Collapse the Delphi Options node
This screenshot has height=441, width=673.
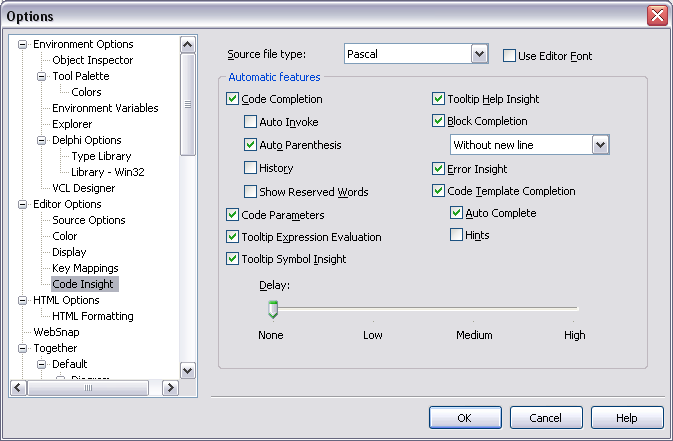(x=42, y=141)
